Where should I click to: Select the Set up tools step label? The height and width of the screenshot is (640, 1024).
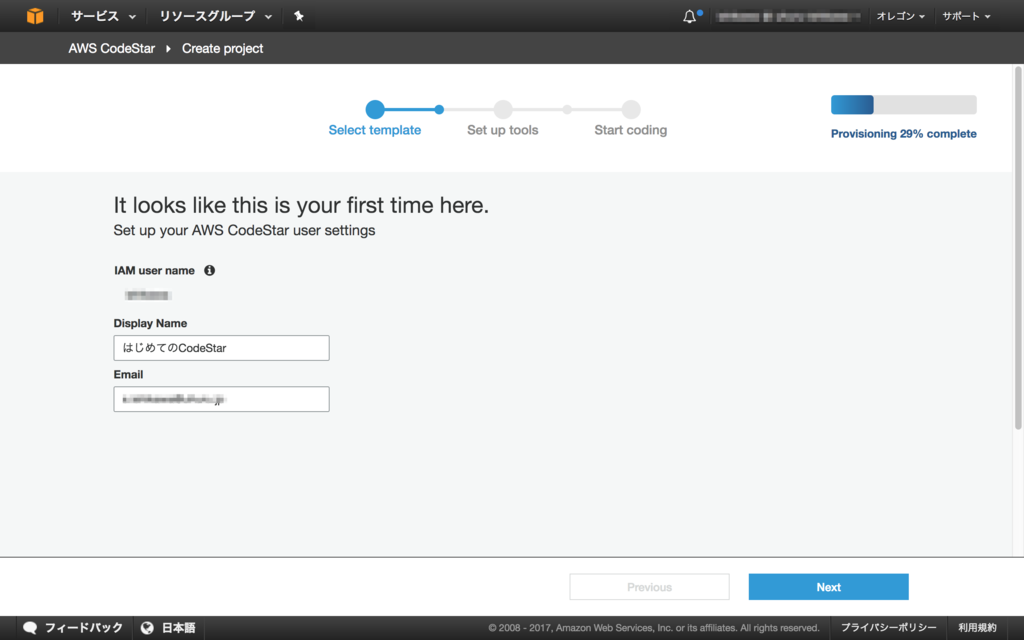click(503, 130)
